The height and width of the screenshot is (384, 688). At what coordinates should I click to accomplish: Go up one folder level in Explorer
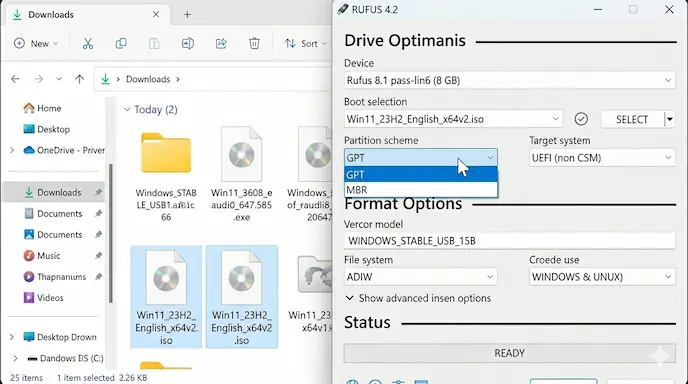point(79,79)
